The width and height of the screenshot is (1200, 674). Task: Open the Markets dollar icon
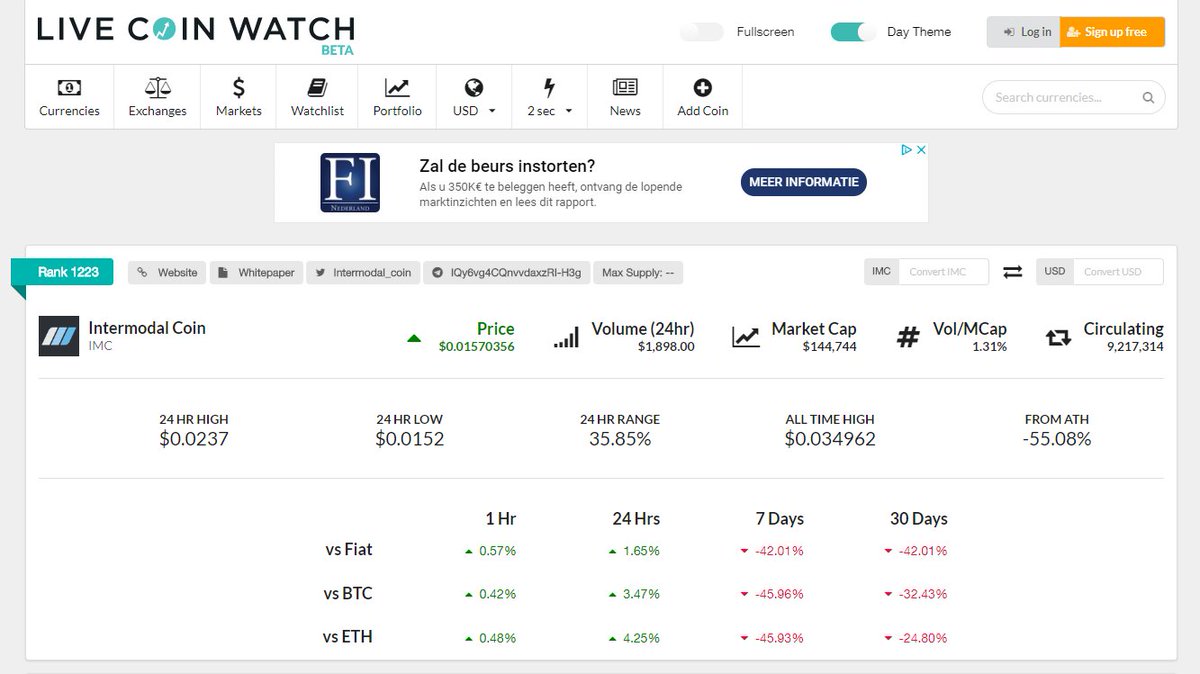pyautogui.click(x=239, y=87)
